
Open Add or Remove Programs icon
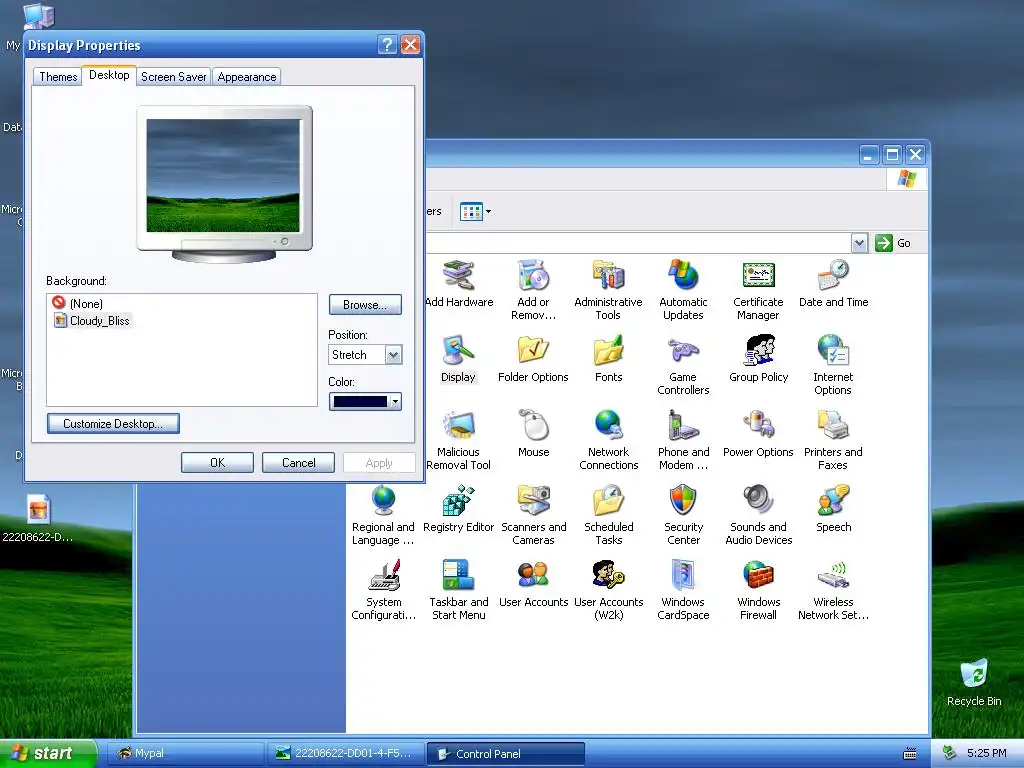[534, 276]
